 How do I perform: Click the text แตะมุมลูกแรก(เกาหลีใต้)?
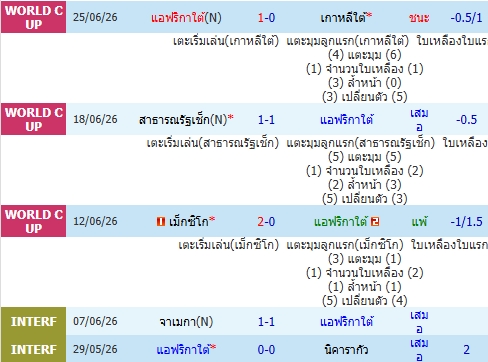tap(348, 41)
